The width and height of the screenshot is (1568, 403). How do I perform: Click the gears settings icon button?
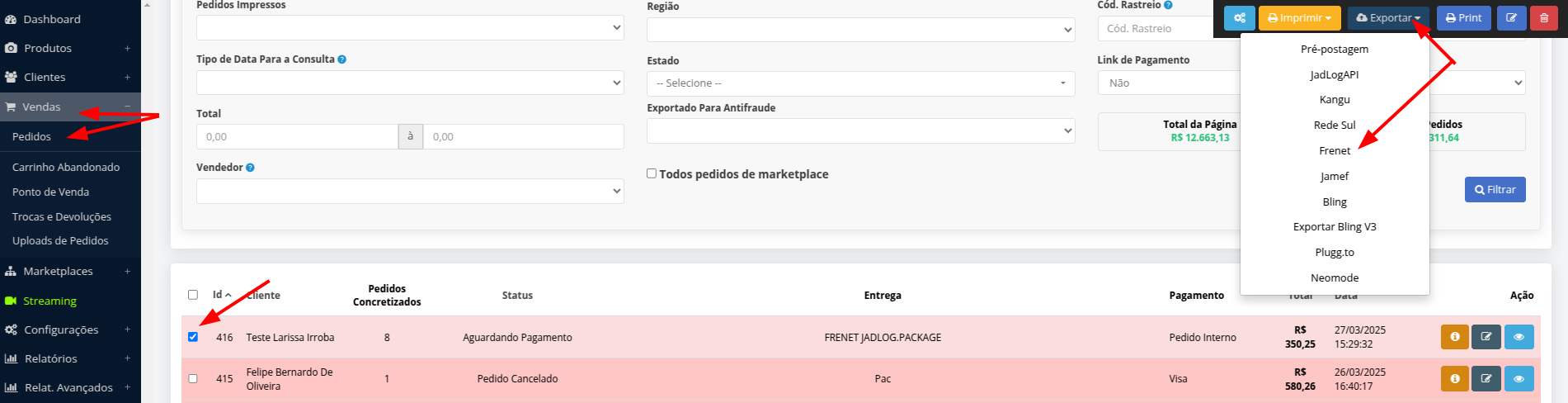[1239, 18]
